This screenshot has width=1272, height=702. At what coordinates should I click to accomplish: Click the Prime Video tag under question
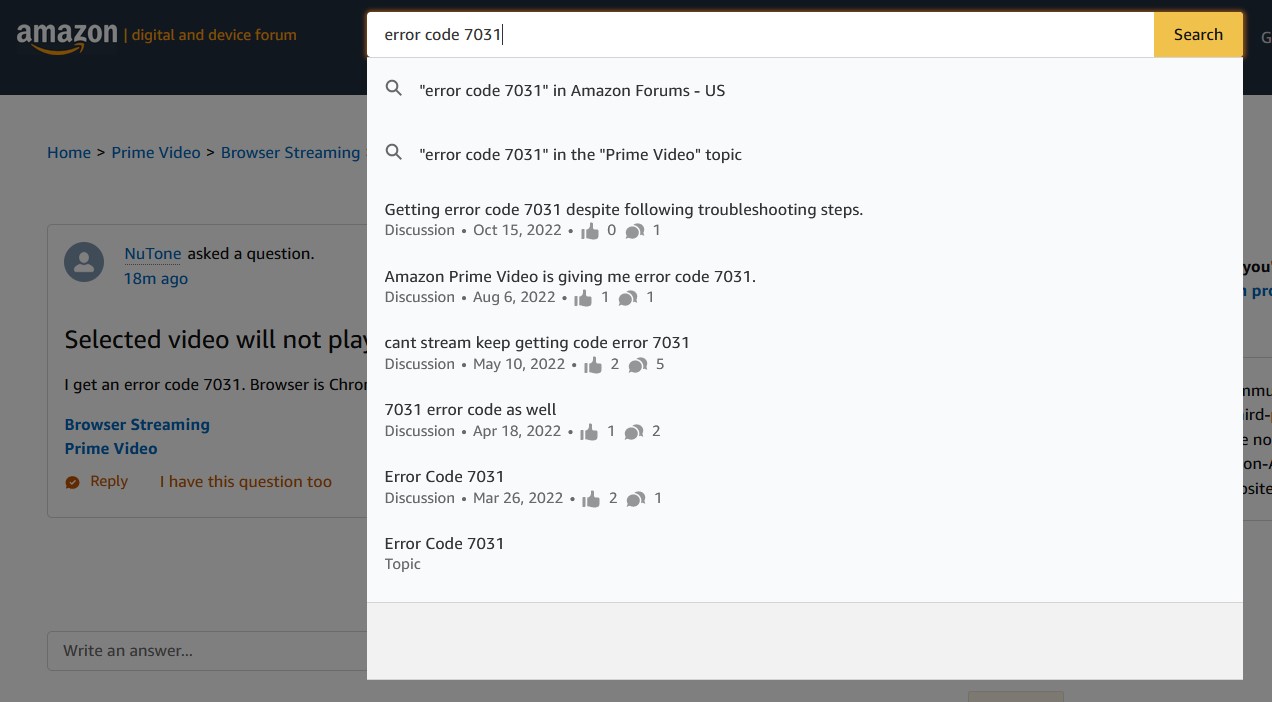(111, 448)
